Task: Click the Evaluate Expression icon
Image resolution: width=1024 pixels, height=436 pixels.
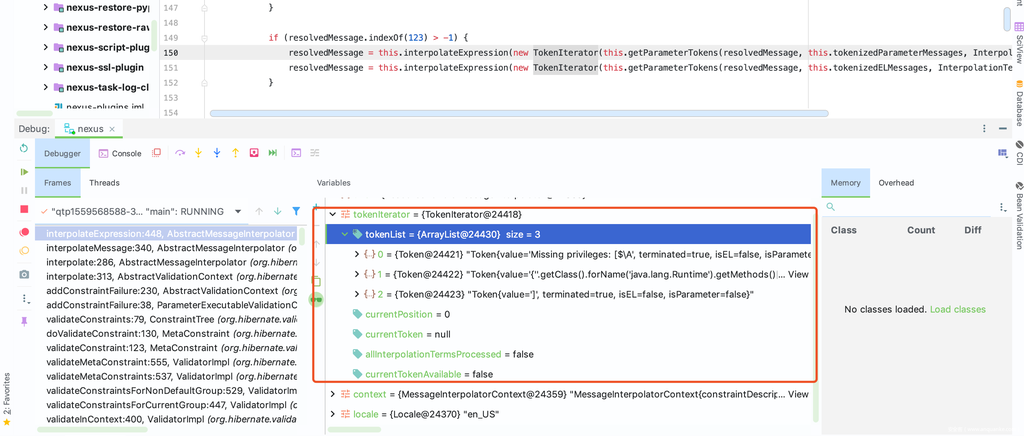Action: point(295,153)
